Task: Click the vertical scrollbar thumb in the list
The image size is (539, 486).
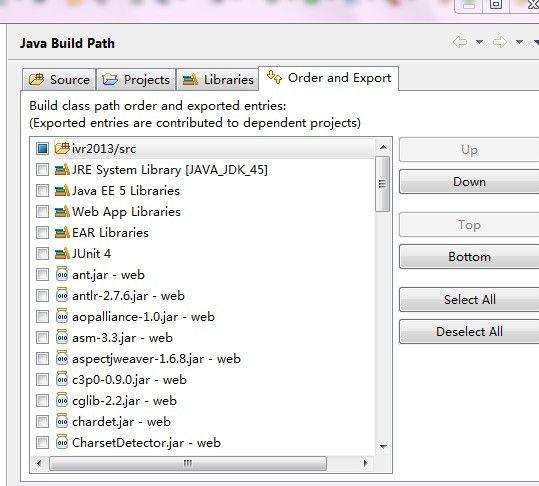Action: point(382,184)
